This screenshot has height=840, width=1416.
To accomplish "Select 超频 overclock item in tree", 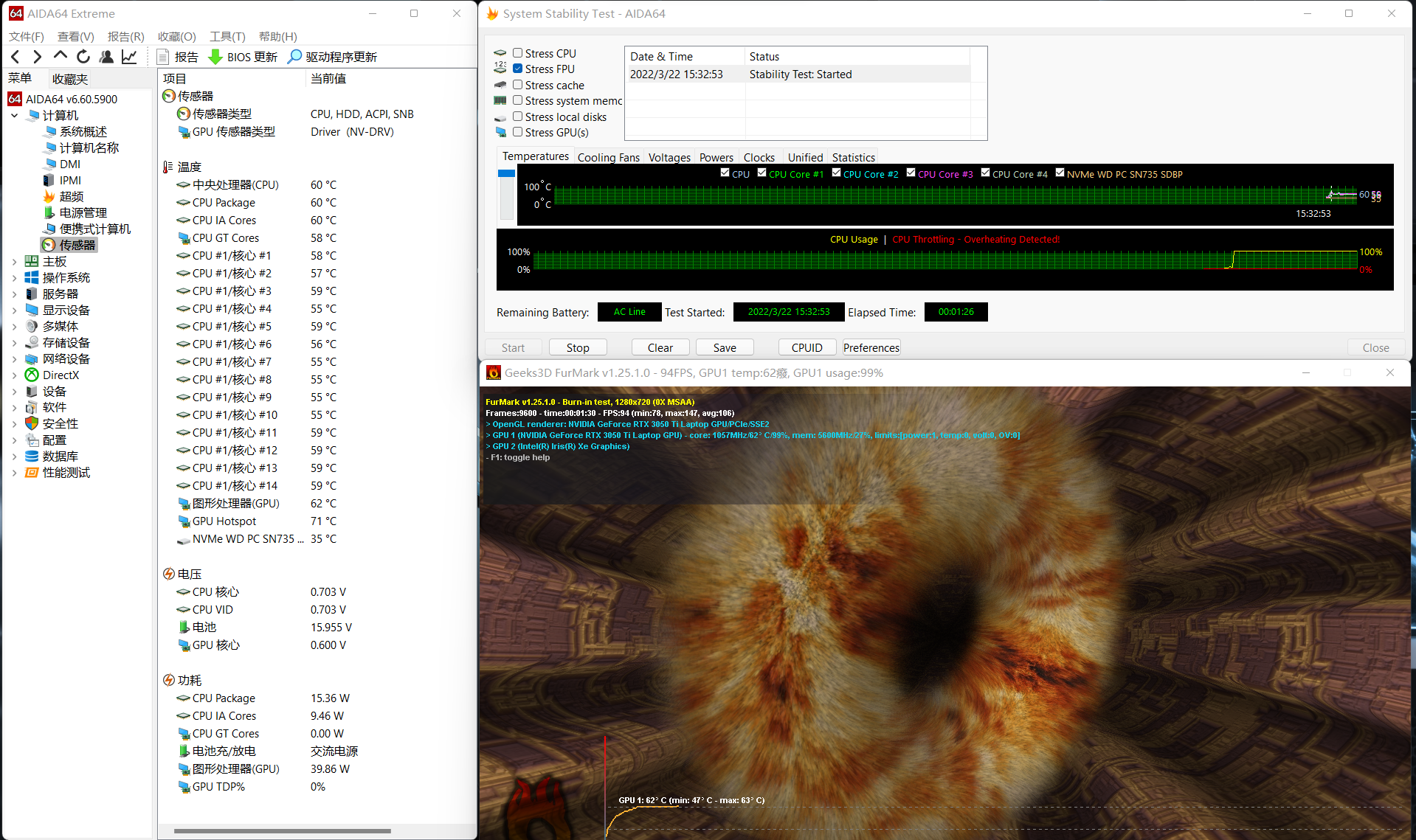I will click(64, 196).
